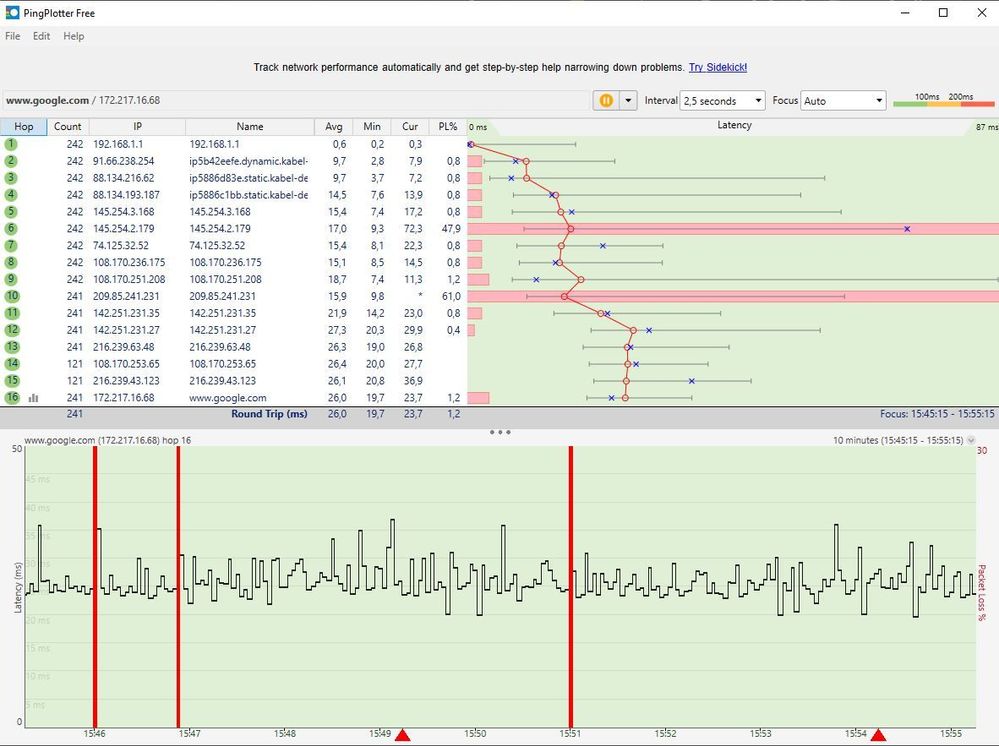Click the 61,0 packet loss value

coord(451,296)
